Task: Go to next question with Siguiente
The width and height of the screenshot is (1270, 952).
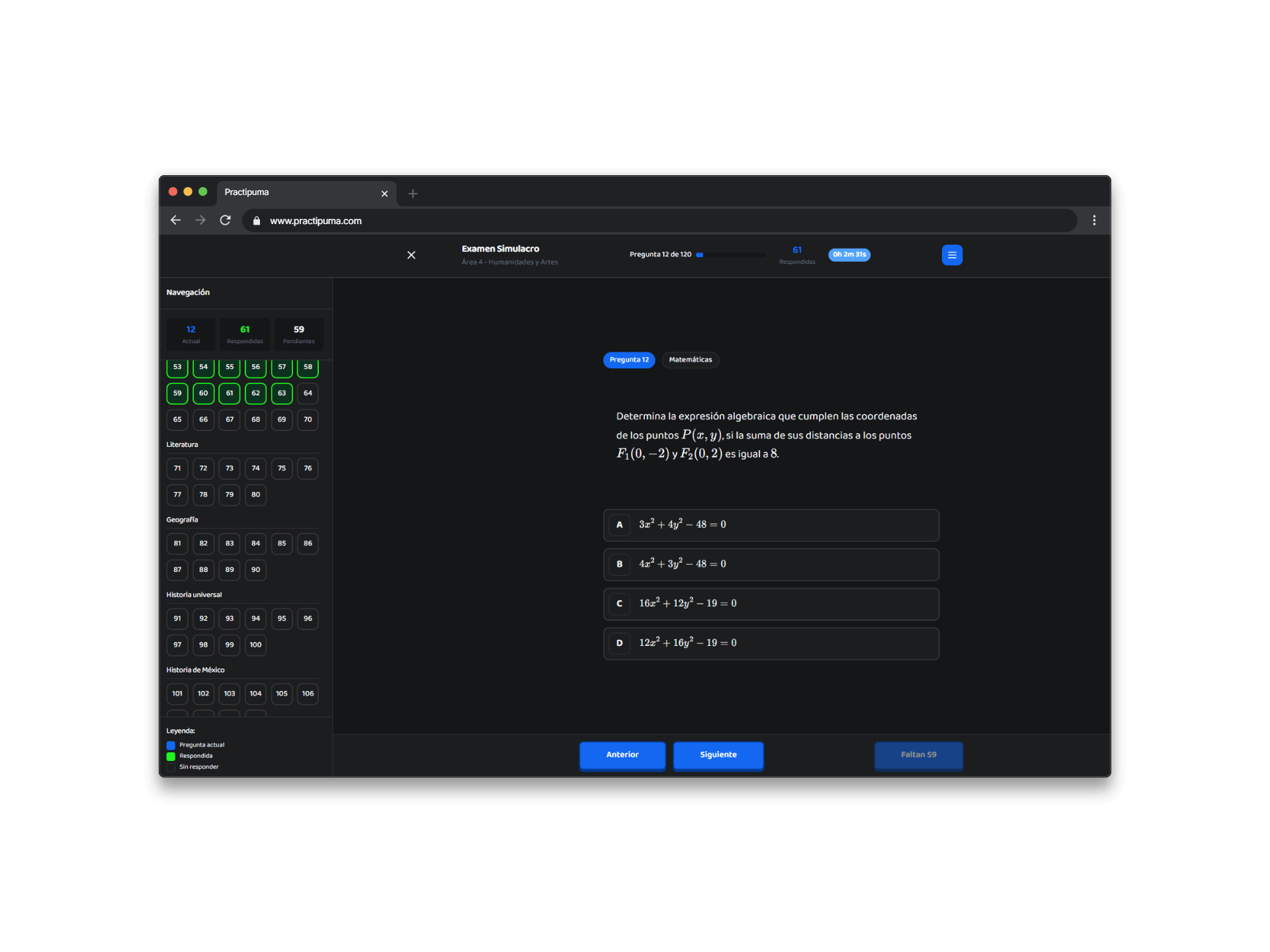Action: click(x=718, y=754)
